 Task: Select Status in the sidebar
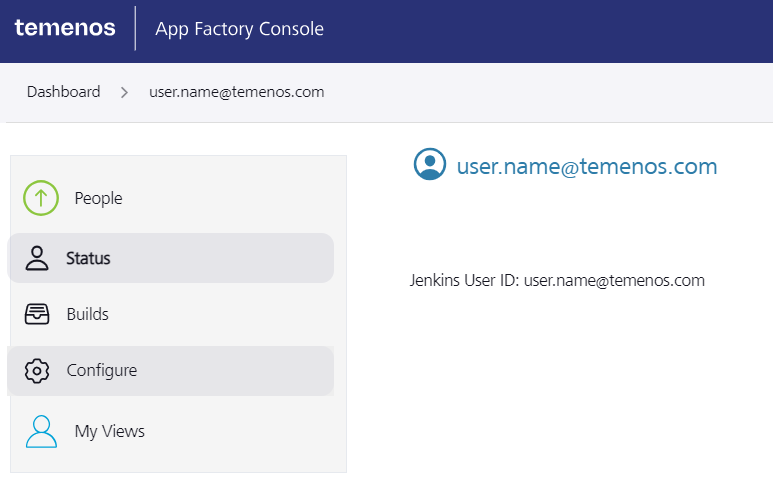tap(171, 258)
